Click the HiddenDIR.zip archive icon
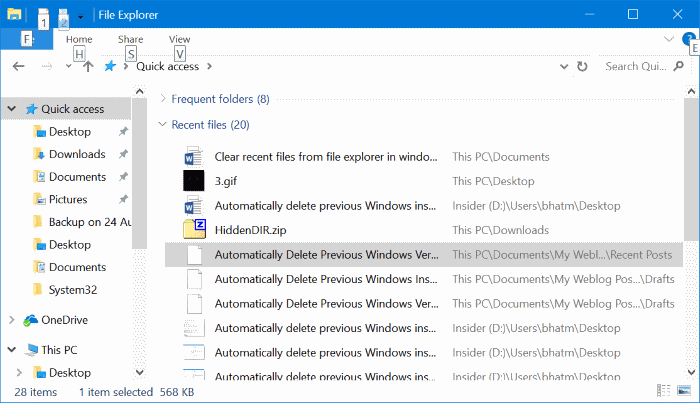The height and width of the screenshot is (403, 700). tap(194, 229)
